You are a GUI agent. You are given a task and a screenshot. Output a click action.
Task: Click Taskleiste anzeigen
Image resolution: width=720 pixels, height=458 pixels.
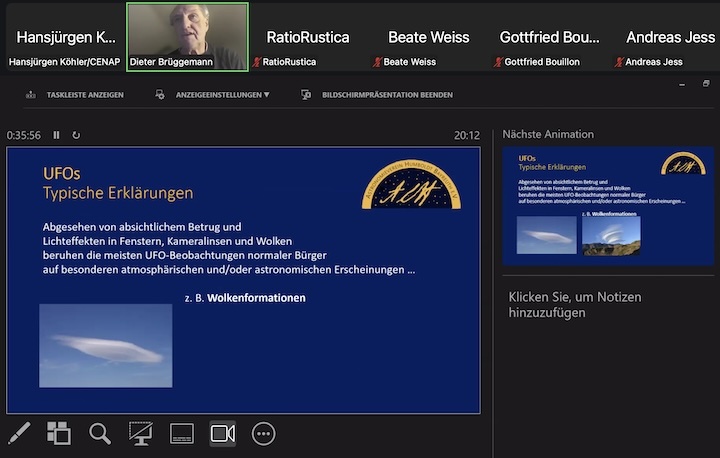pos(75,95)
